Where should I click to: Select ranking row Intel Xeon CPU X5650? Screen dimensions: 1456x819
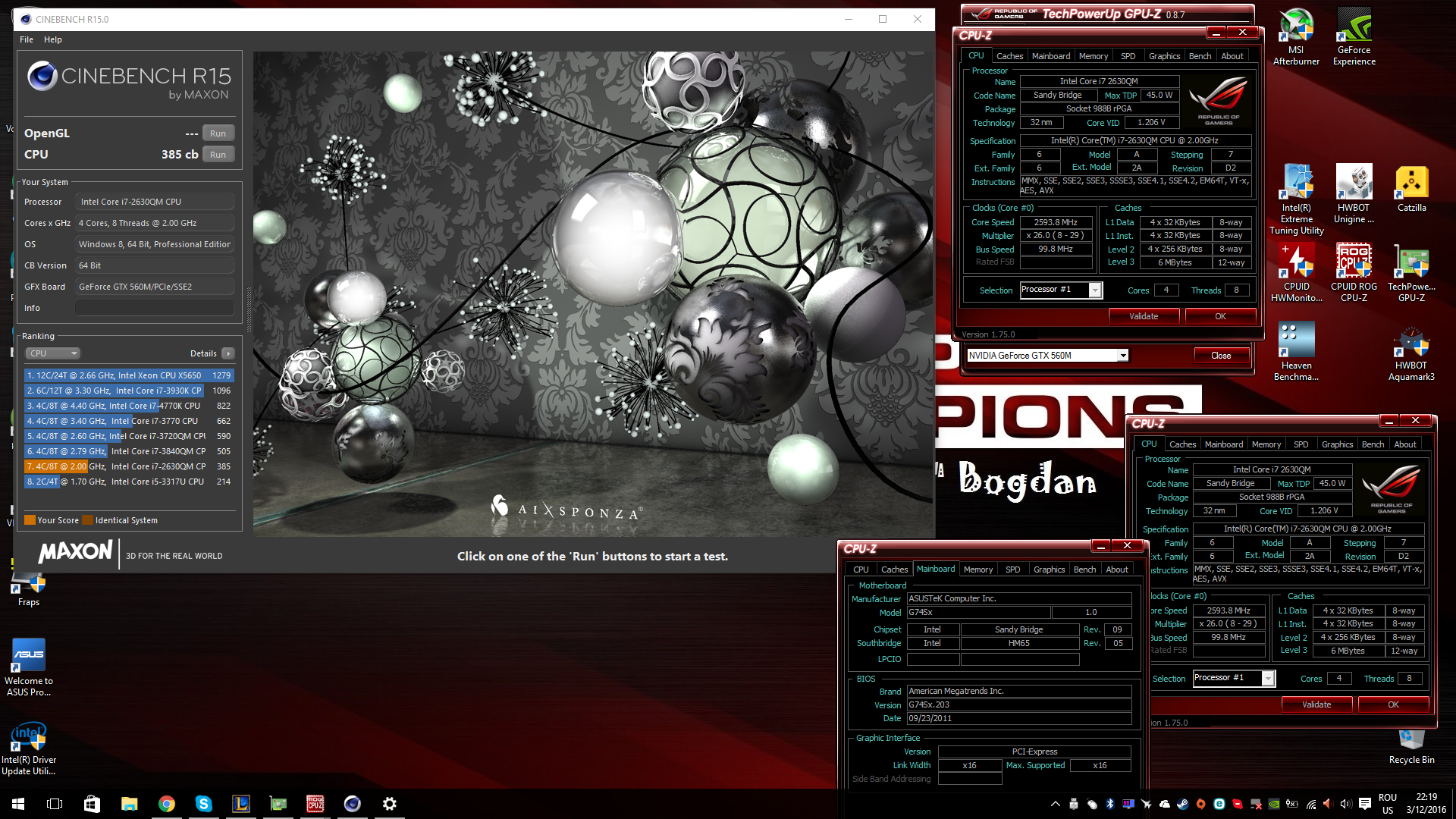coord(129,375)
